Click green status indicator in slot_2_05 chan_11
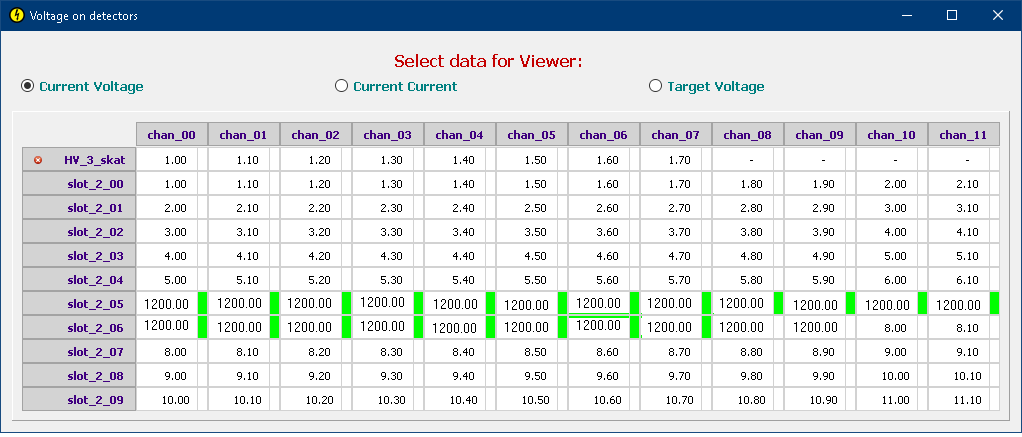The height and width of the screenshot is (437, 1022). tap(994, 303)
